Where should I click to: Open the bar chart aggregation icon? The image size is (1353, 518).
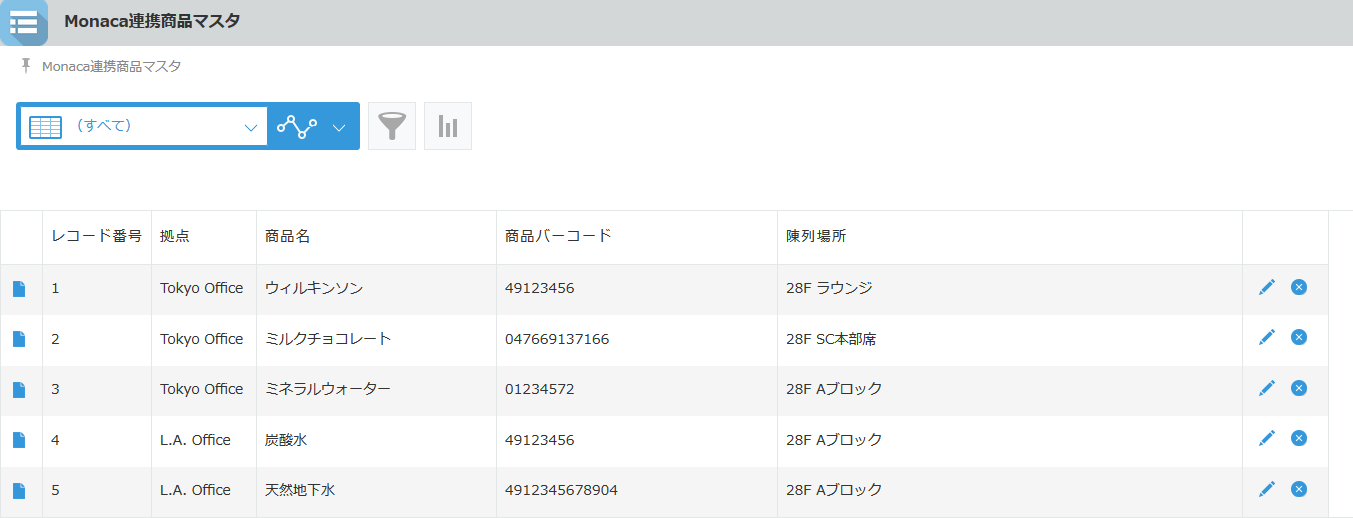click(448, 126)
